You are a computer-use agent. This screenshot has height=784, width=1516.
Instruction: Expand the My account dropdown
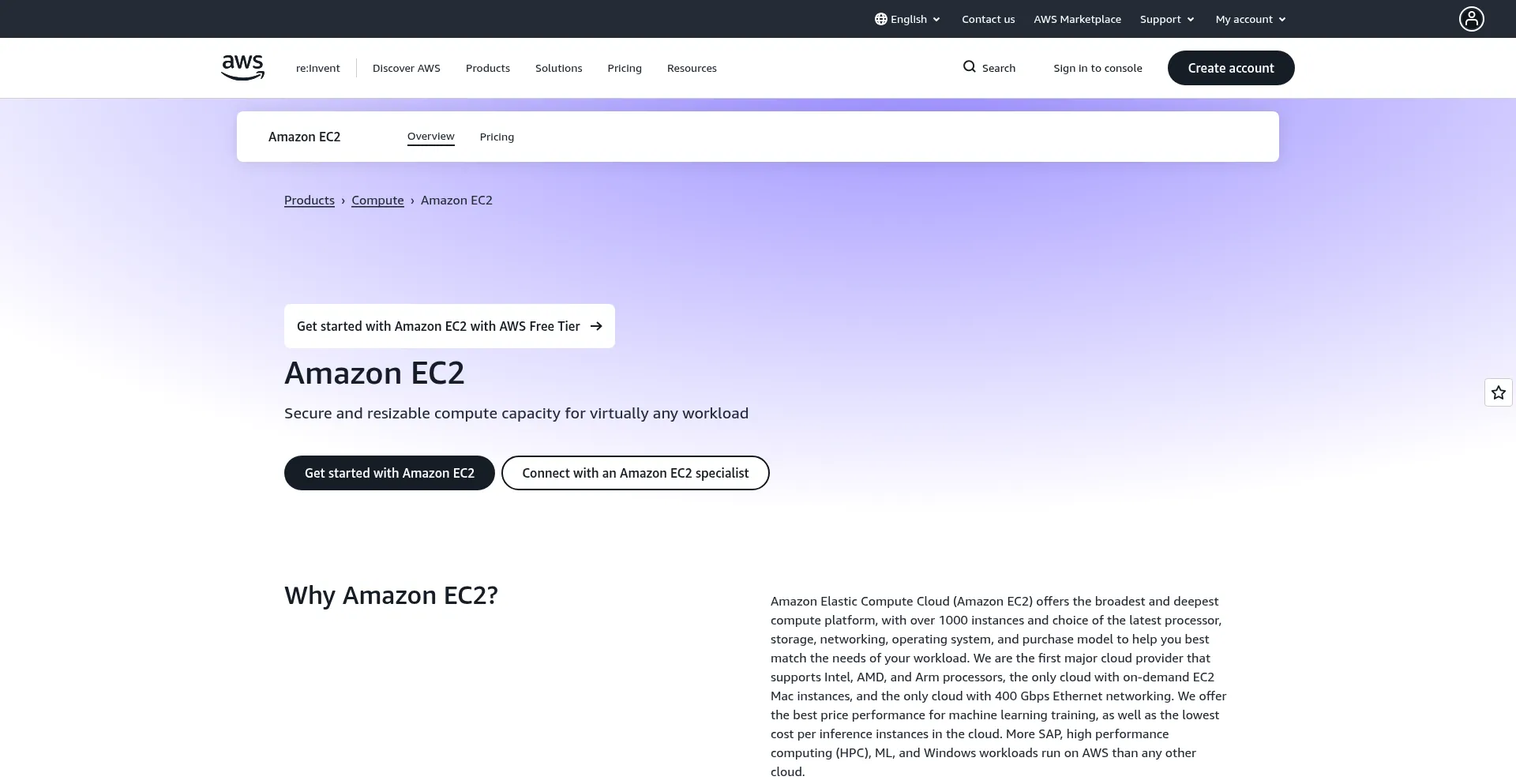[1250, 18]
